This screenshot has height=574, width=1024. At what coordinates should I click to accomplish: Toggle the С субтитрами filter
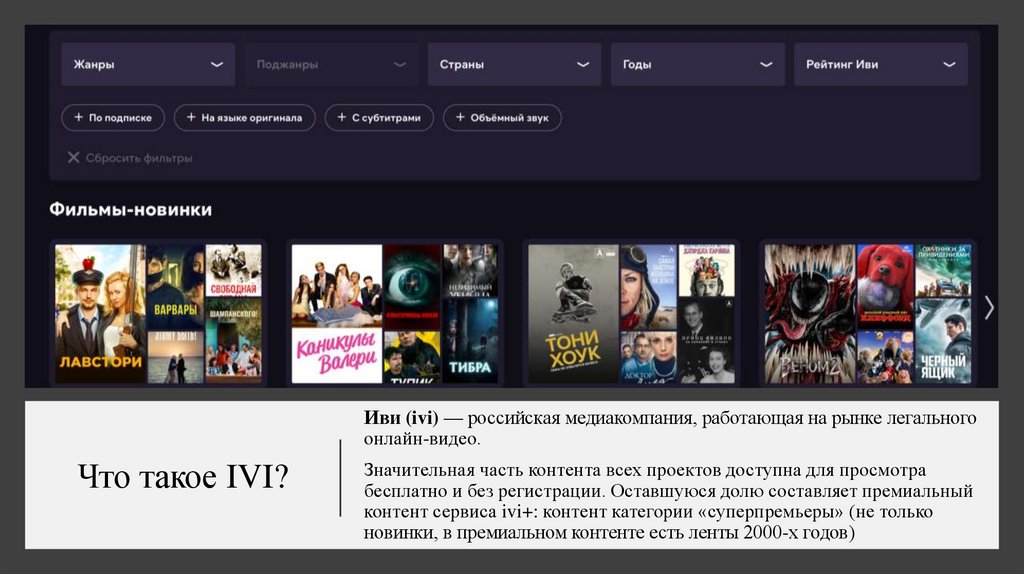(x=378, y=118)
